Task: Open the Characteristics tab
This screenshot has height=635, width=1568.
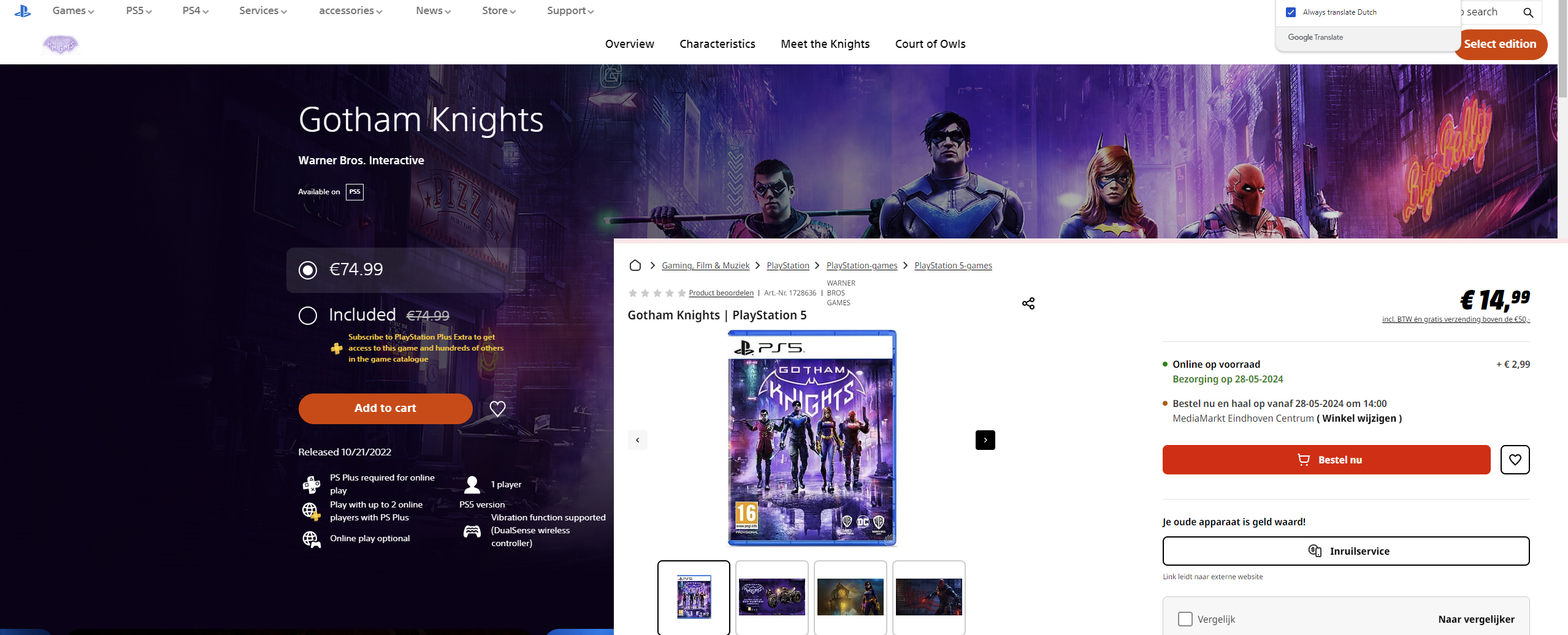Action: pos(717,44)
